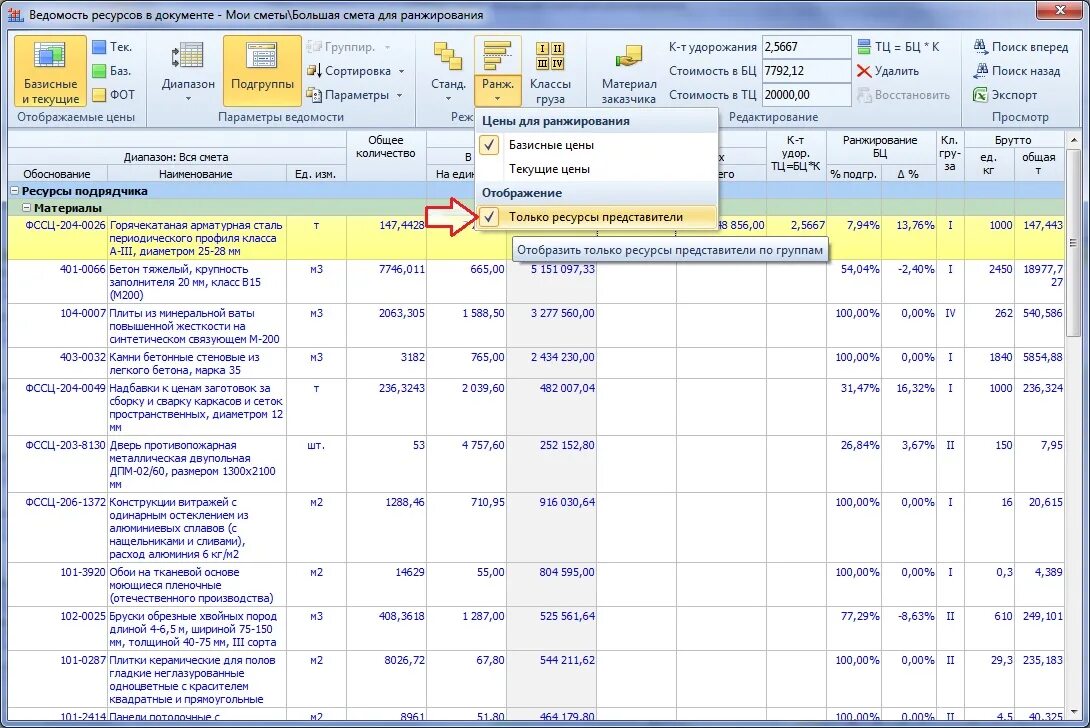Select the ФССЦ-204-0026 row code
The image size is (1090, 728).
65,225
